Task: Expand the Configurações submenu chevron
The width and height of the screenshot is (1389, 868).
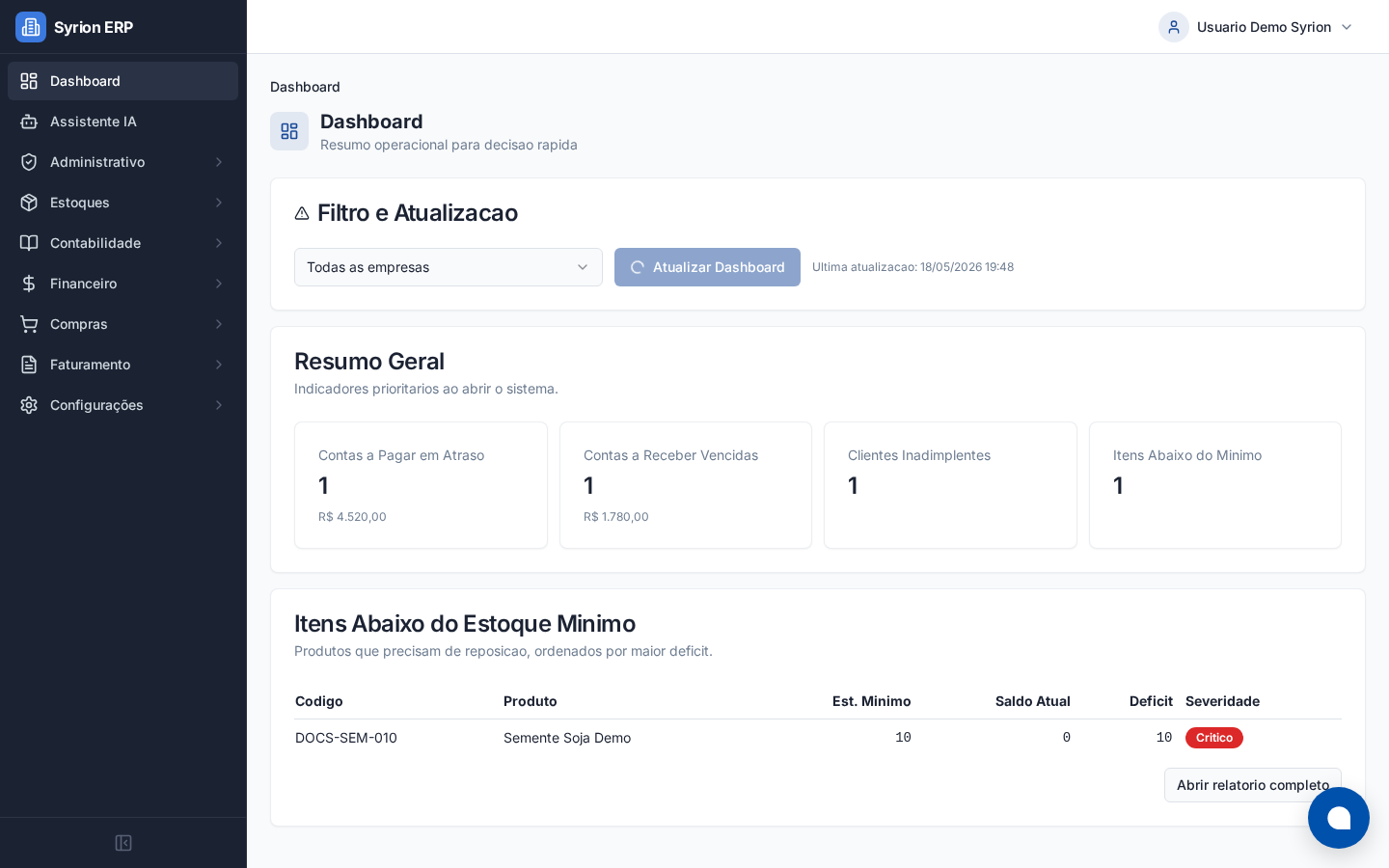Action: click(x=219, y=405)
